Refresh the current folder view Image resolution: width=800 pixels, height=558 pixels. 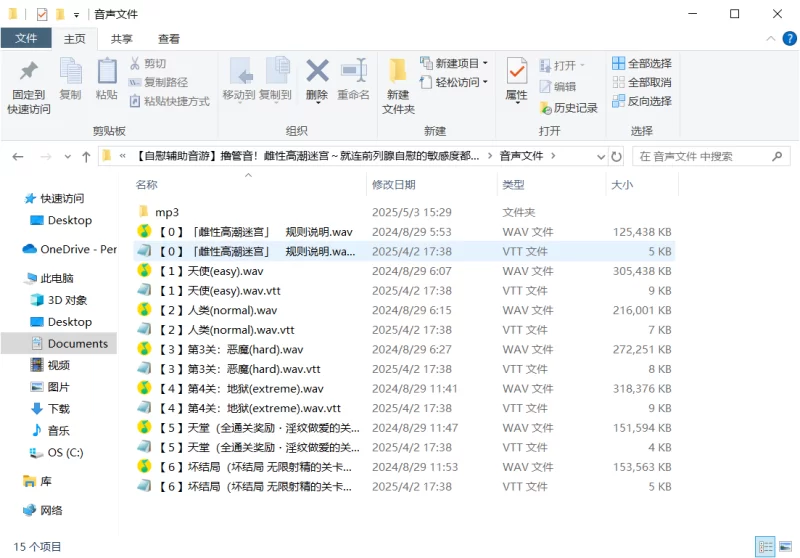coord(616,157)
